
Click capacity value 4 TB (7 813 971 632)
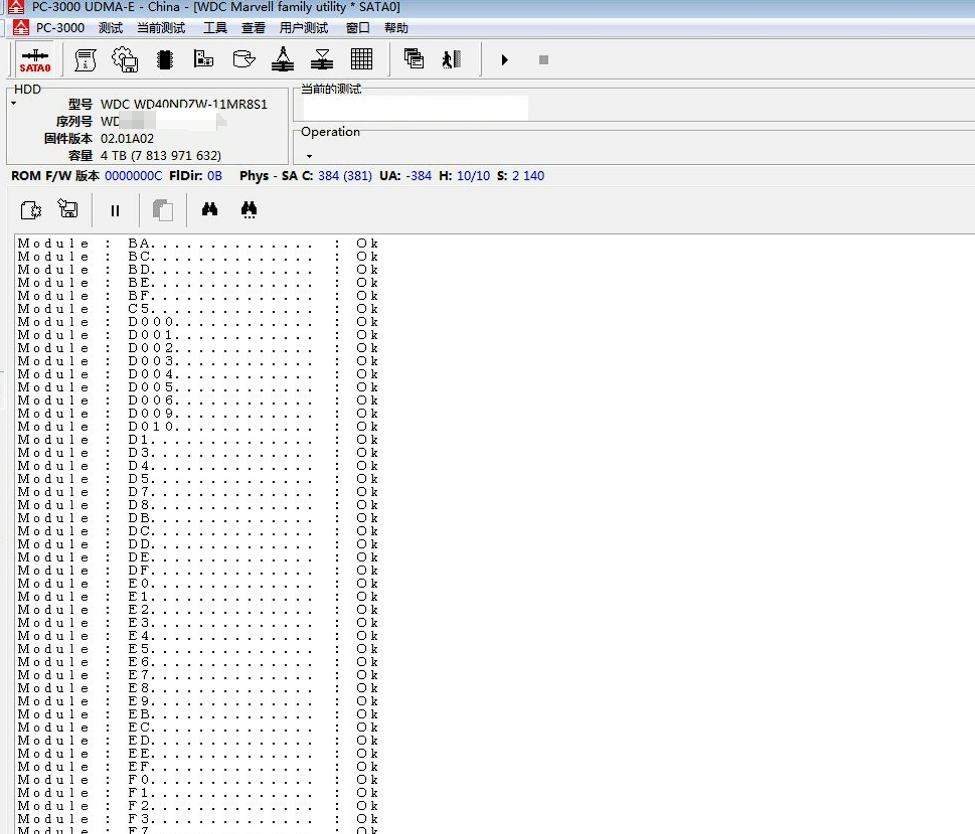tap(161, 155)
